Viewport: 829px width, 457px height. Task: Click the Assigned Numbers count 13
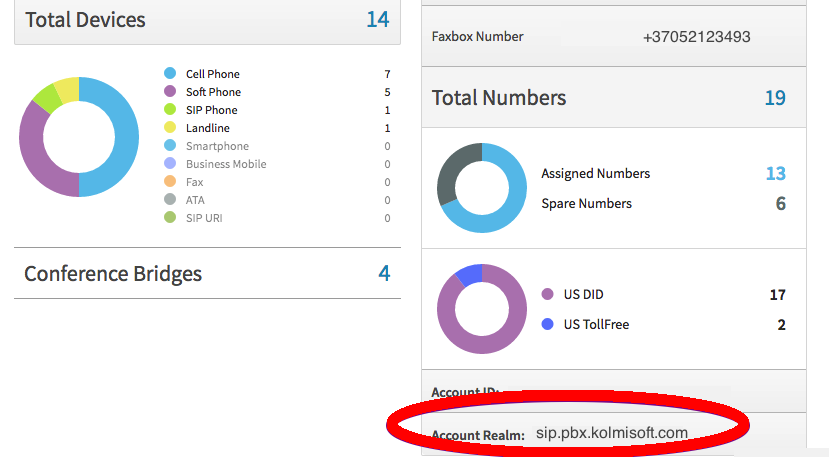tap(775, 173)
